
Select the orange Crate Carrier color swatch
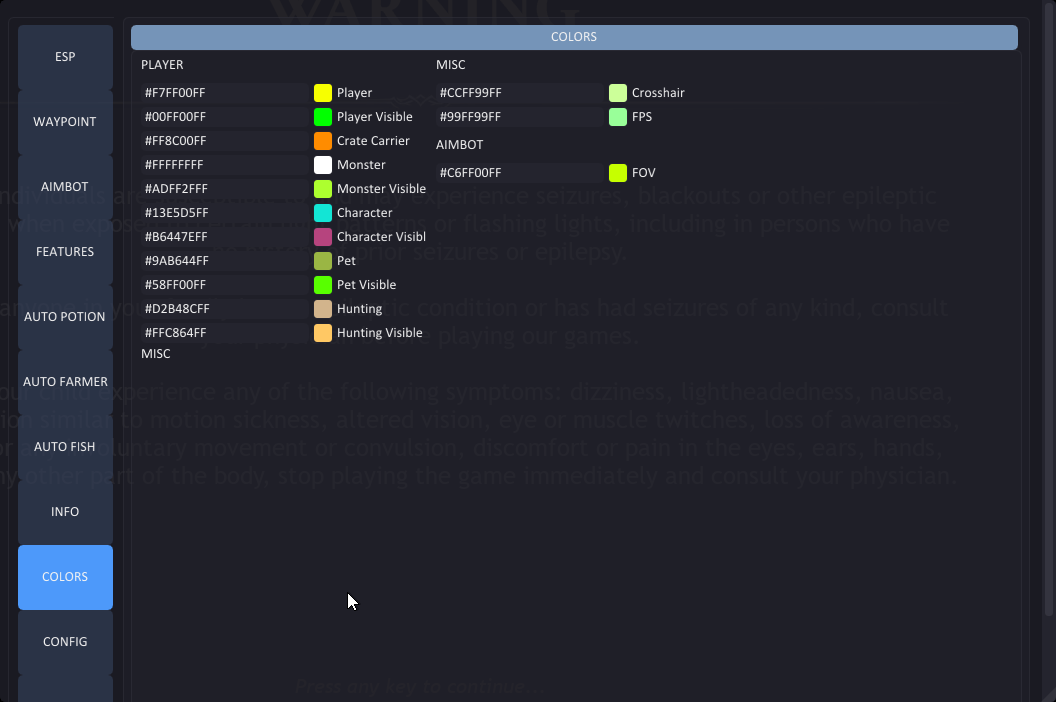(x=323, y=141)
